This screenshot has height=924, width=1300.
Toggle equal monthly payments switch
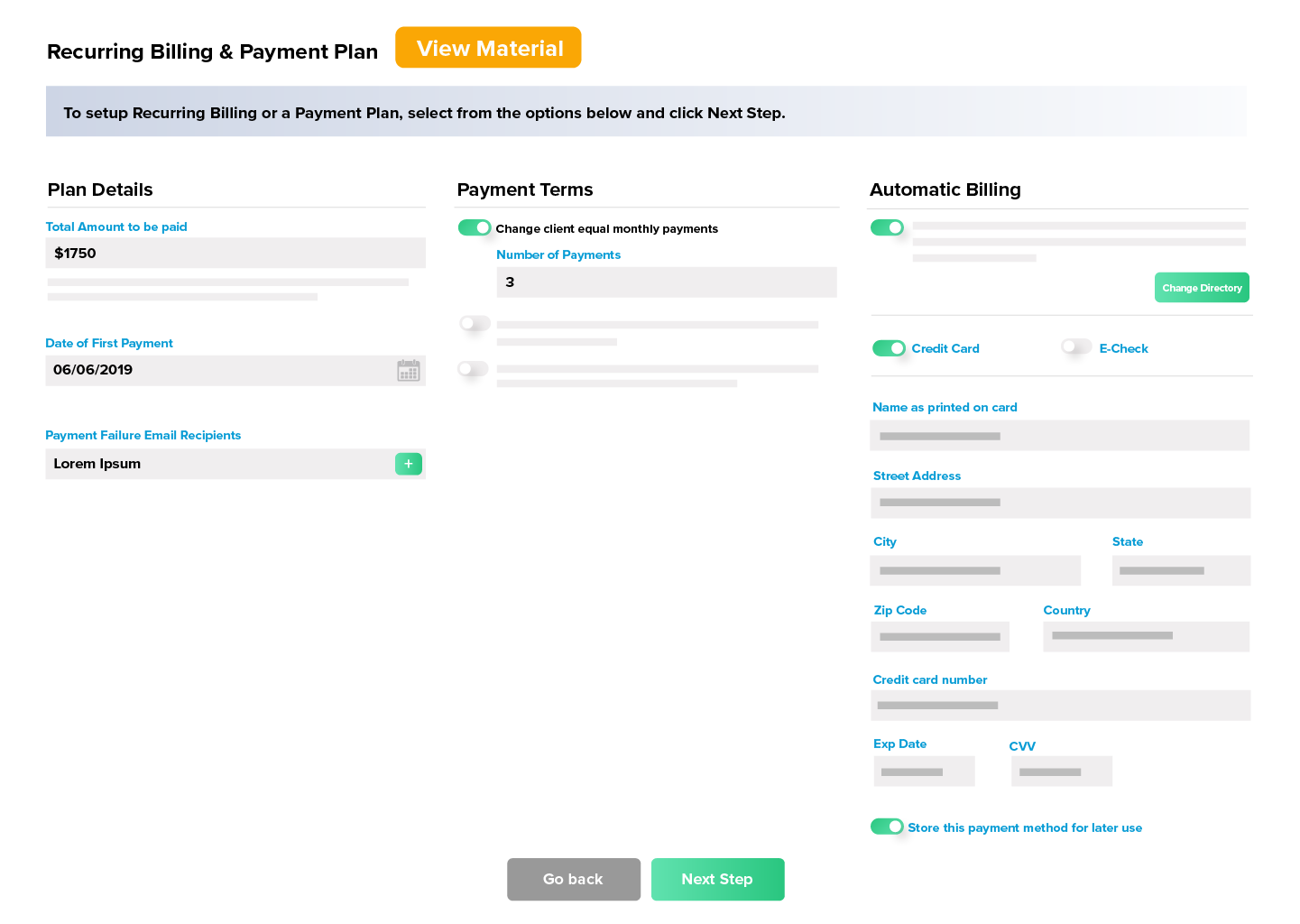[475, 227]
